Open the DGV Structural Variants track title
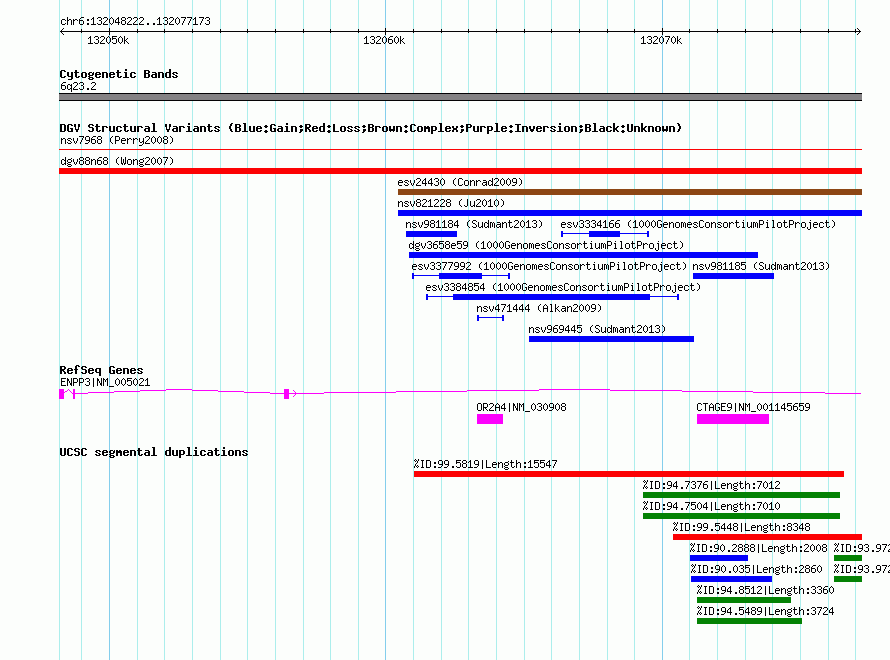Screen dimensions: 890x660 371,128
